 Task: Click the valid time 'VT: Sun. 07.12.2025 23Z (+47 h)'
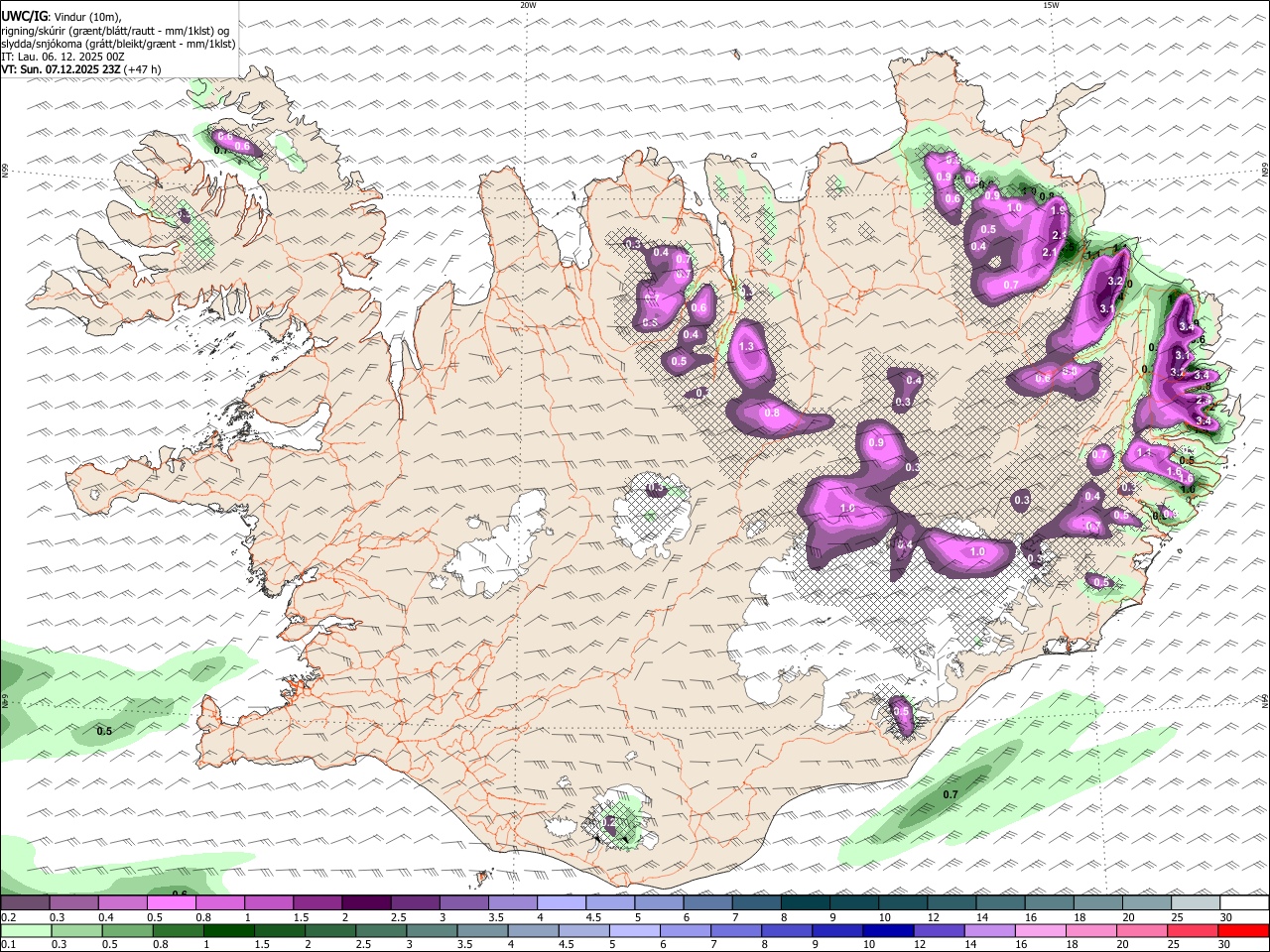(x=81, y=69)
